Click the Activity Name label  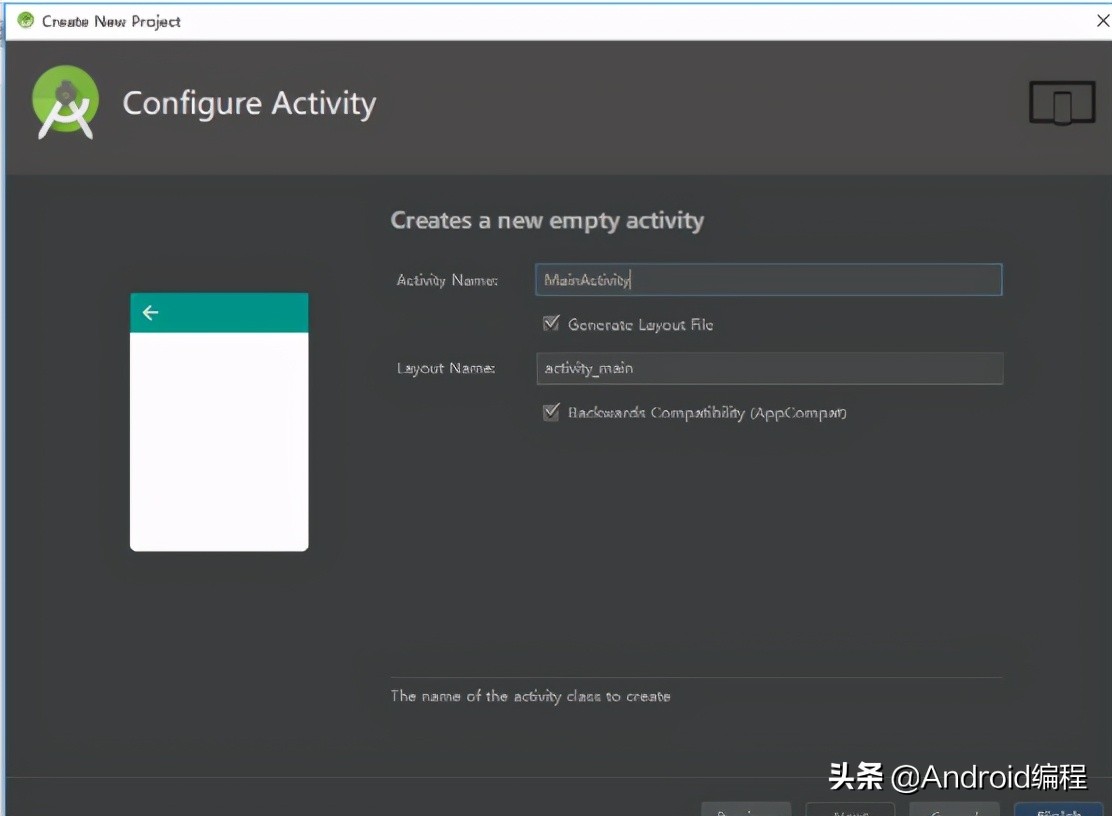[x=447, y=281]
